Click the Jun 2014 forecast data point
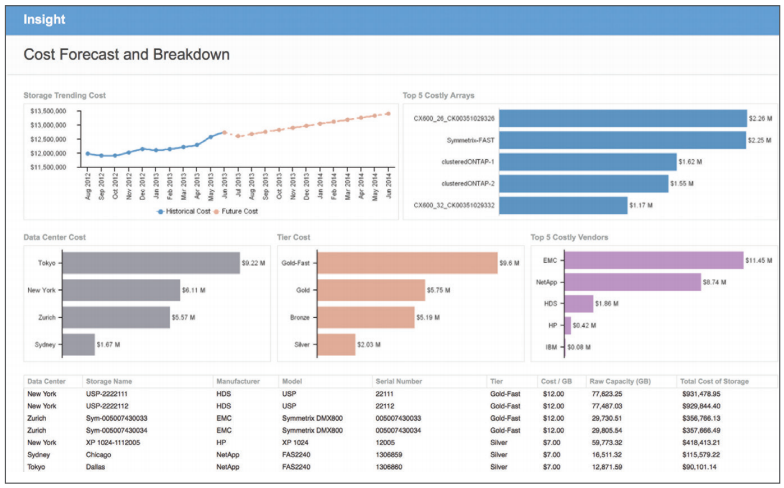The image size is (784, 488). pyautogui.click(x=388, y=114)
